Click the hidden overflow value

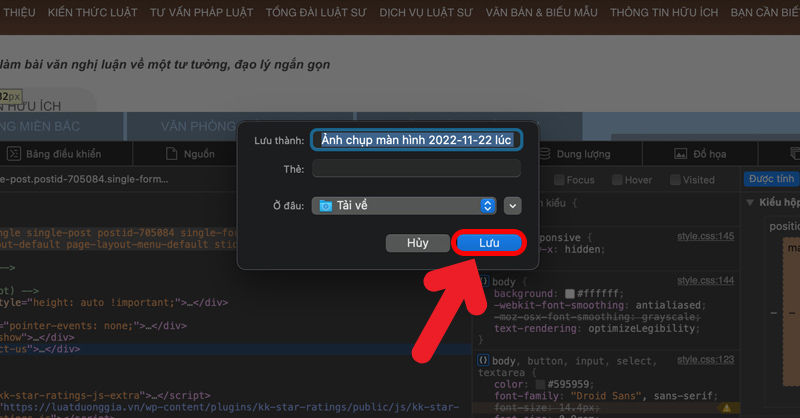point(583,250)
